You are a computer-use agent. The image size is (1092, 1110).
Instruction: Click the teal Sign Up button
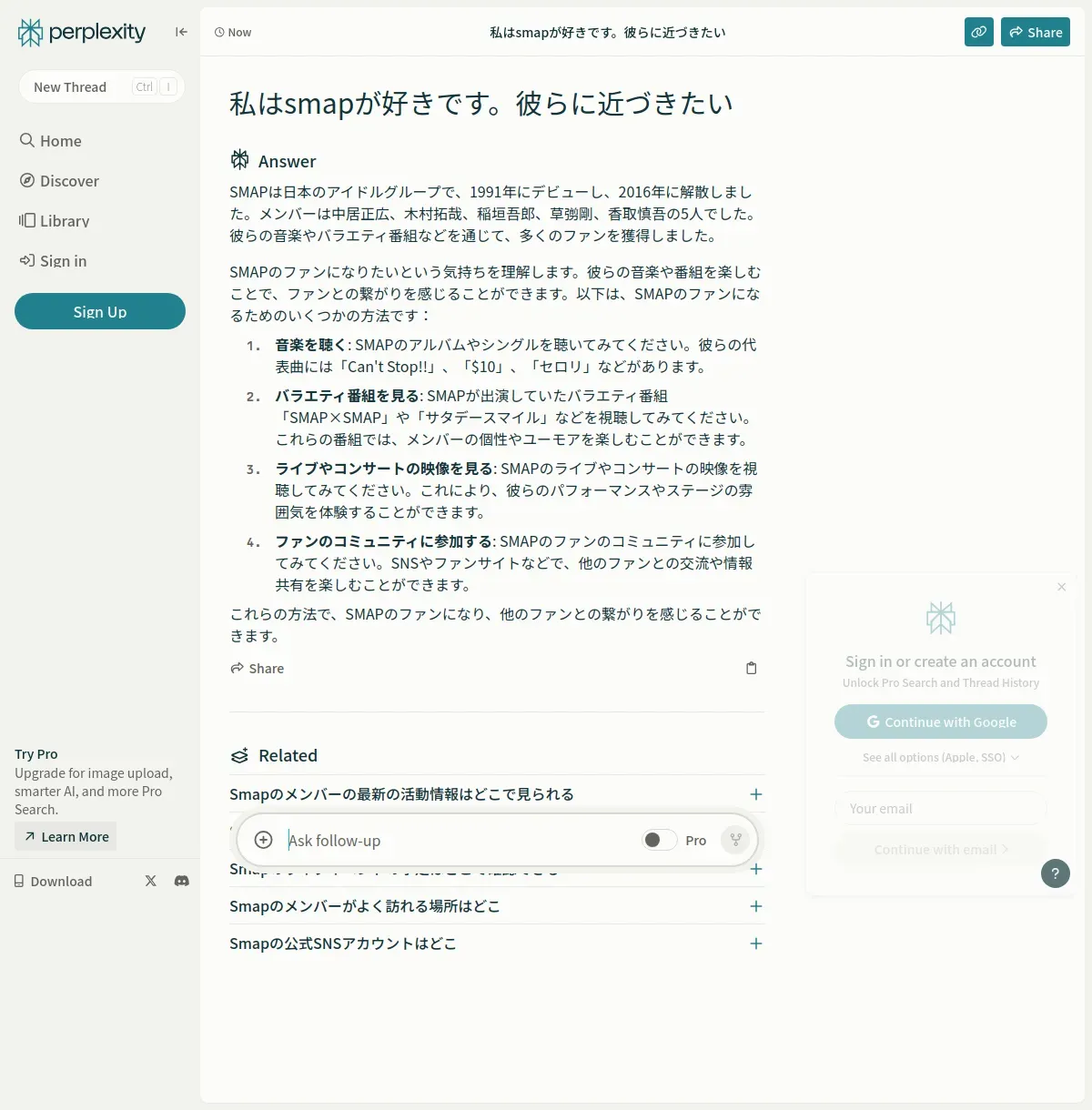[100, 311]
